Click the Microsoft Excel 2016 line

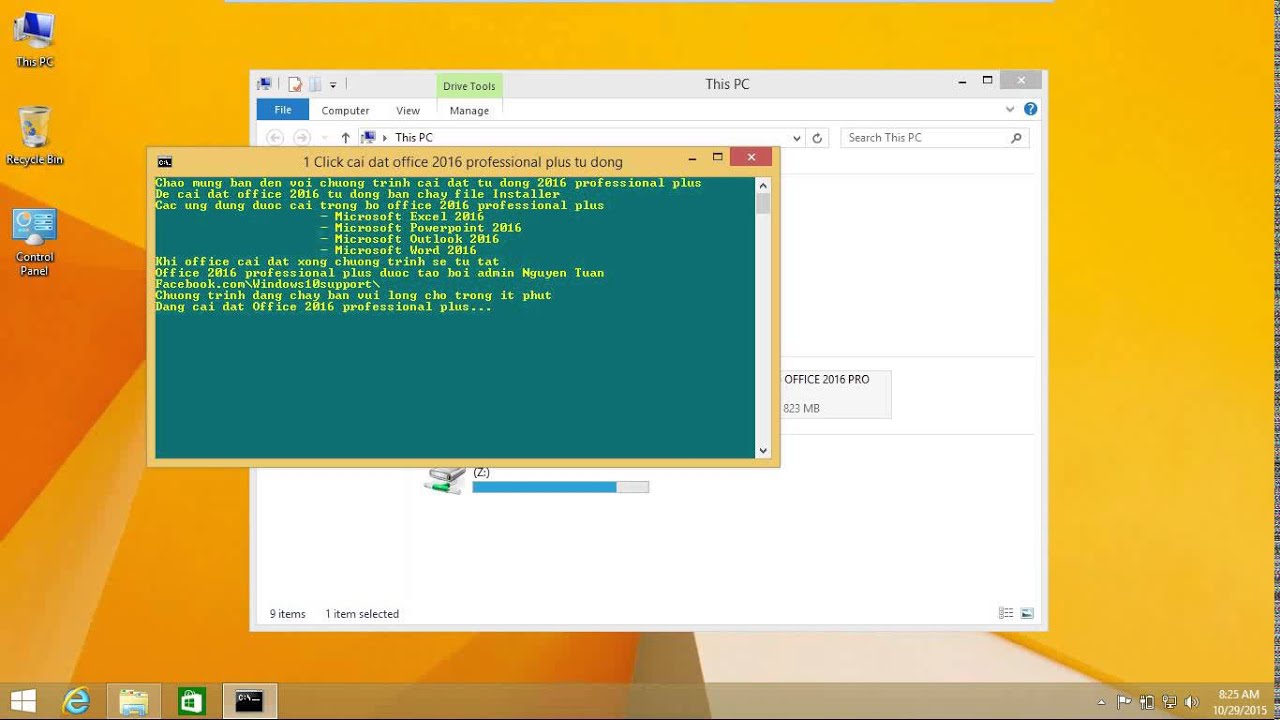(402, 216)
